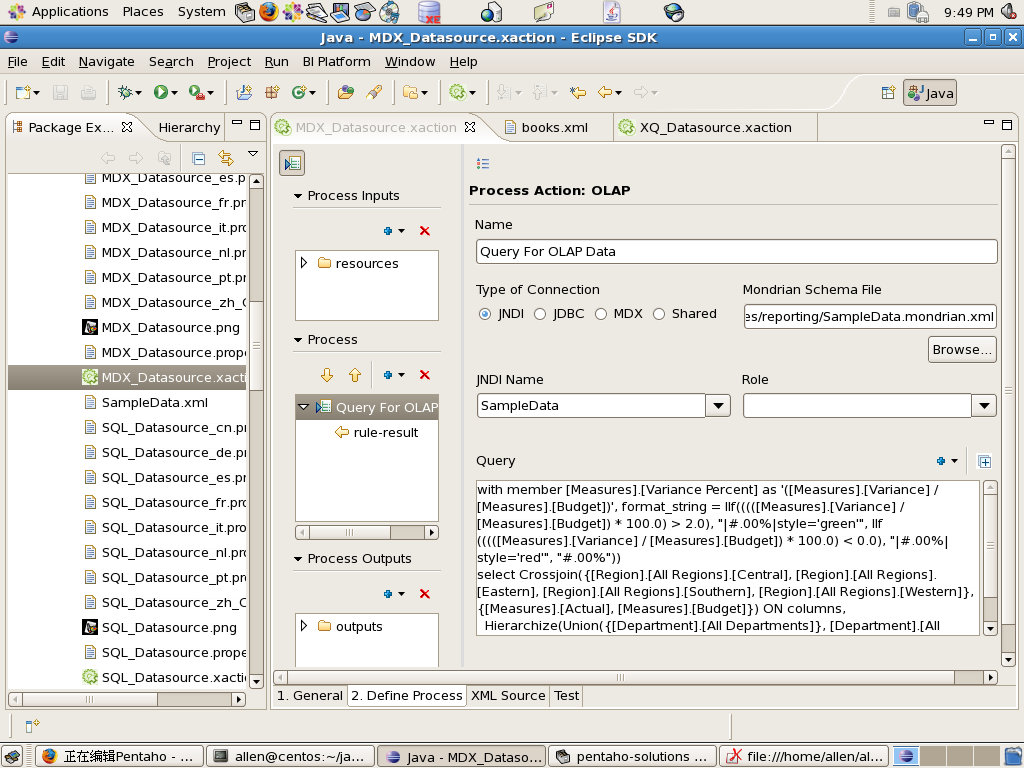Viewport: 1024px width, 768px height.
Task: Select the MDX connection type
Action: click(x=601, y=314)
